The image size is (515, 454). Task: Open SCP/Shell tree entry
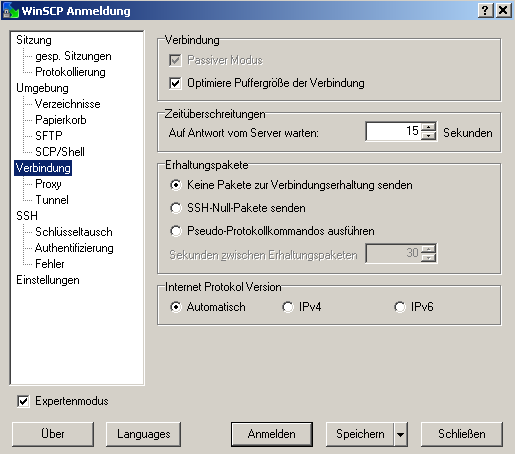click(60, 152)
